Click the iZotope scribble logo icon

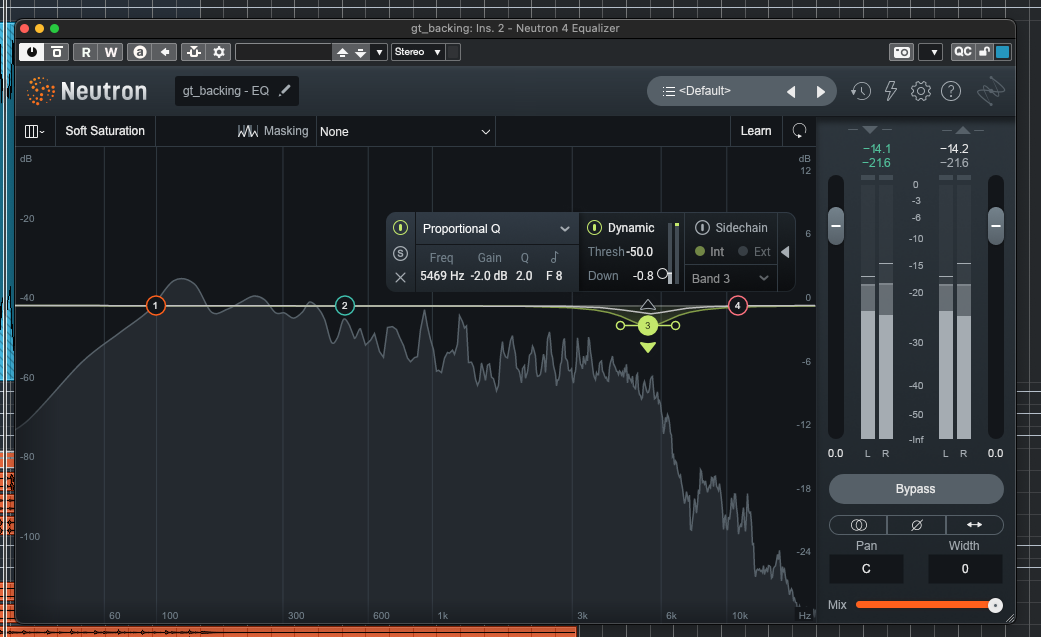point(991,91)
